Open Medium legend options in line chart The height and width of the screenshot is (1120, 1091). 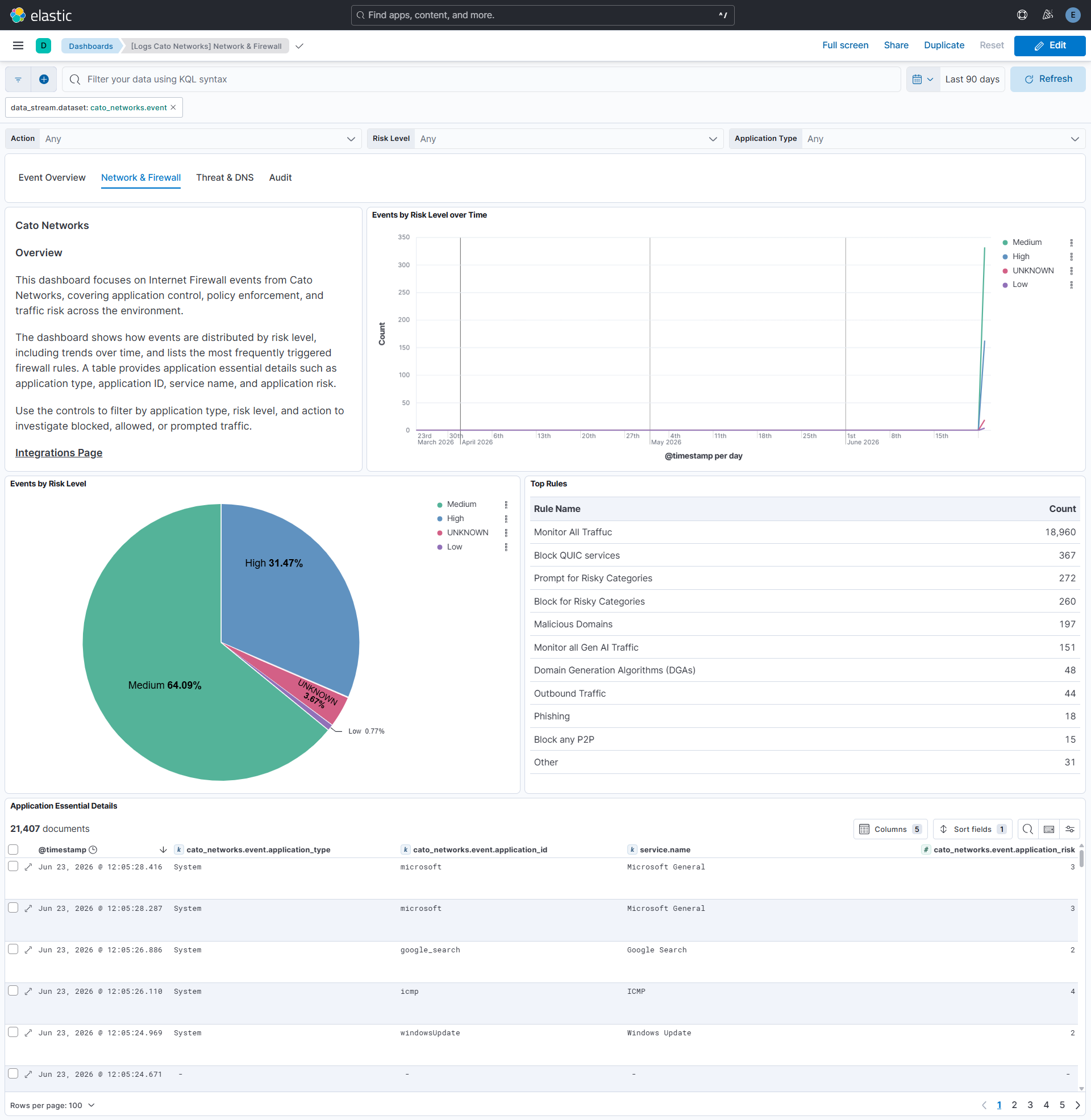1071,243
